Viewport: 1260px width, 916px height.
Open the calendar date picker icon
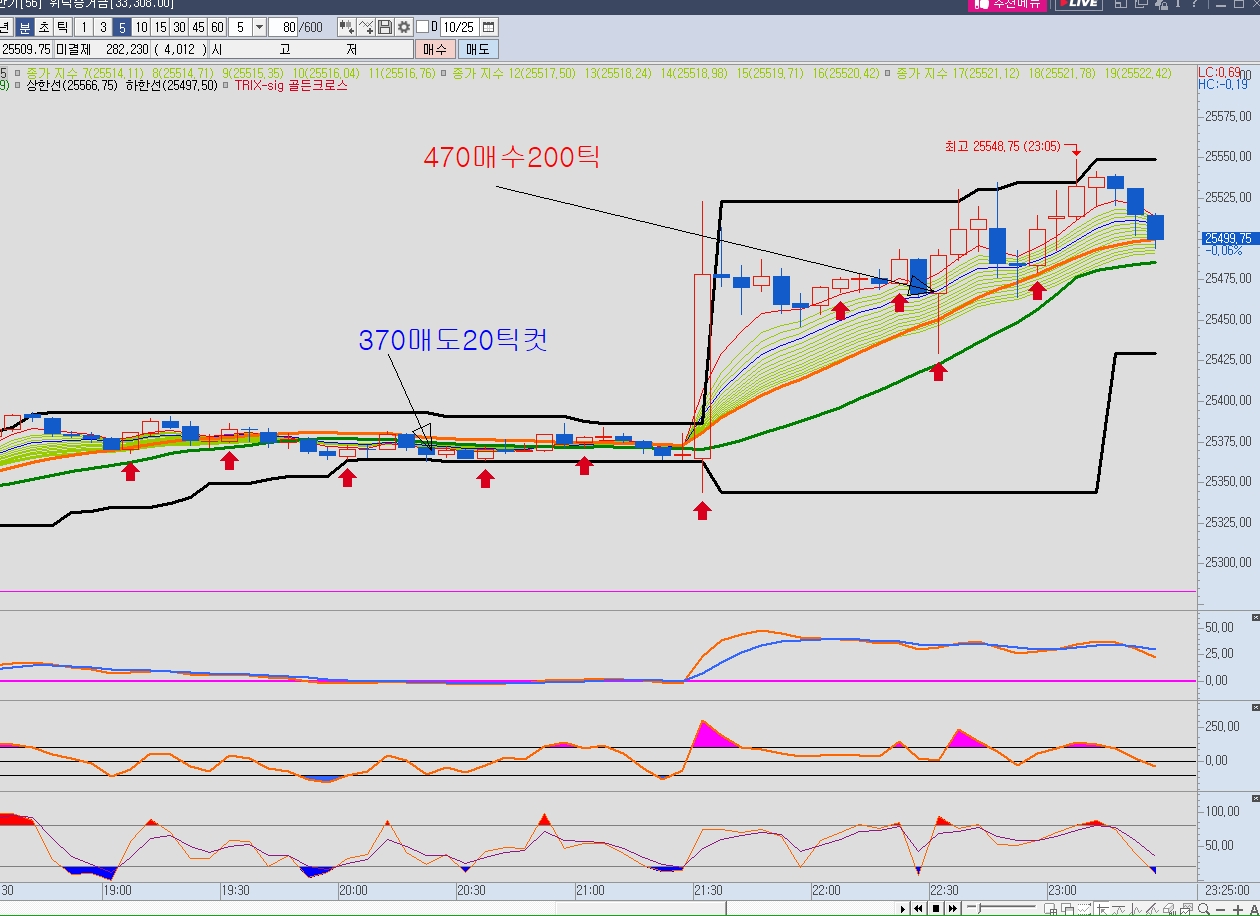click(491, 27)
